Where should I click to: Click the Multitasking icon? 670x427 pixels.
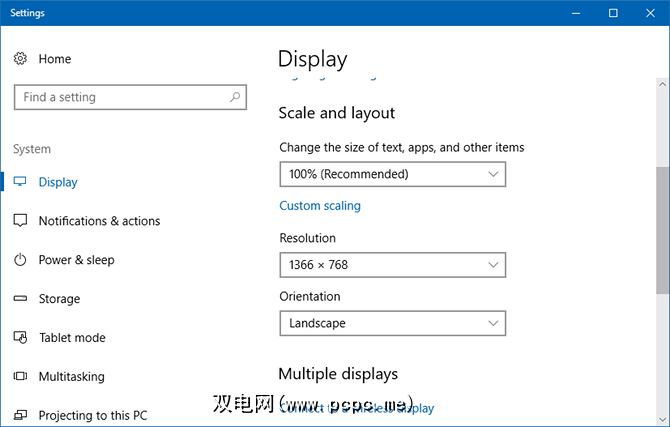pyautogui.click(x=20, y=377)
